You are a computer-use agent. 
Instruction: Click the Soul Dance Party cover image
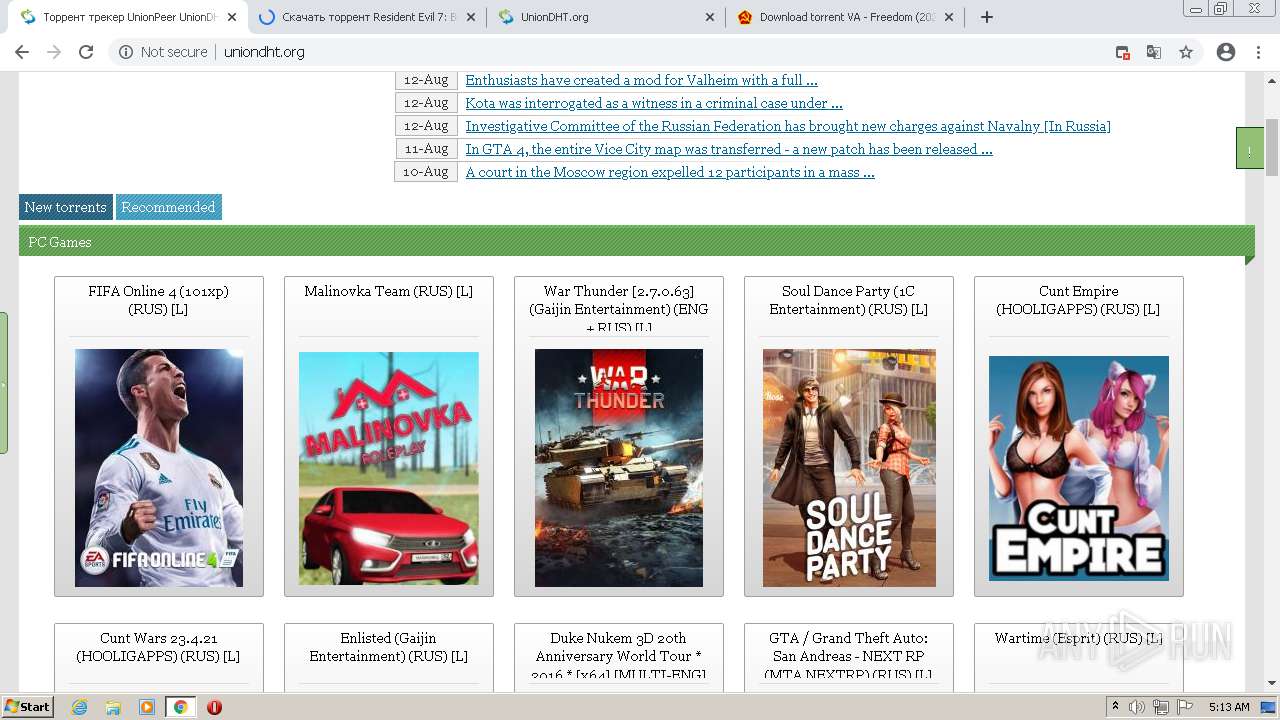849,468
